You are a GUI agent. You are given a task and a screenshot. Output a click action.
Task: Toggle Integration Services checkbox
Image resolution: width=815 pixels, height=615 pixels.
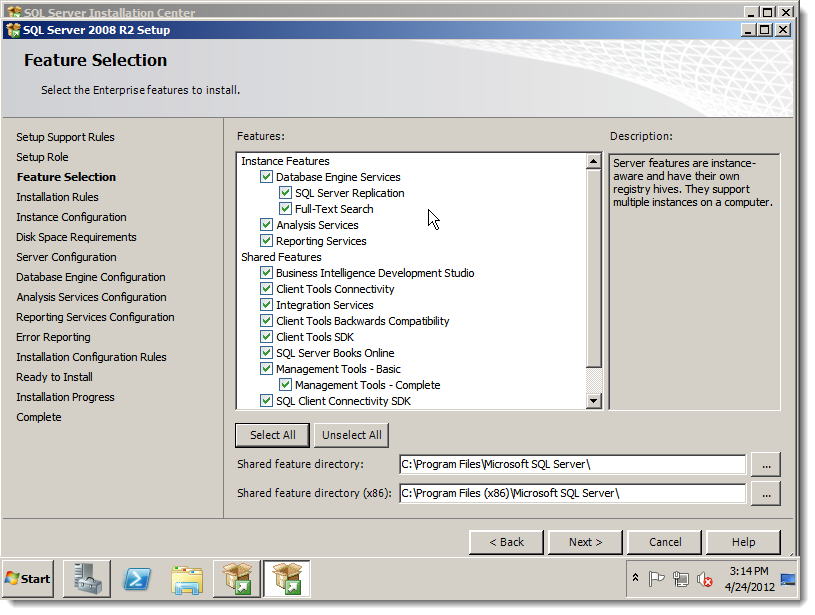[266, 305]
